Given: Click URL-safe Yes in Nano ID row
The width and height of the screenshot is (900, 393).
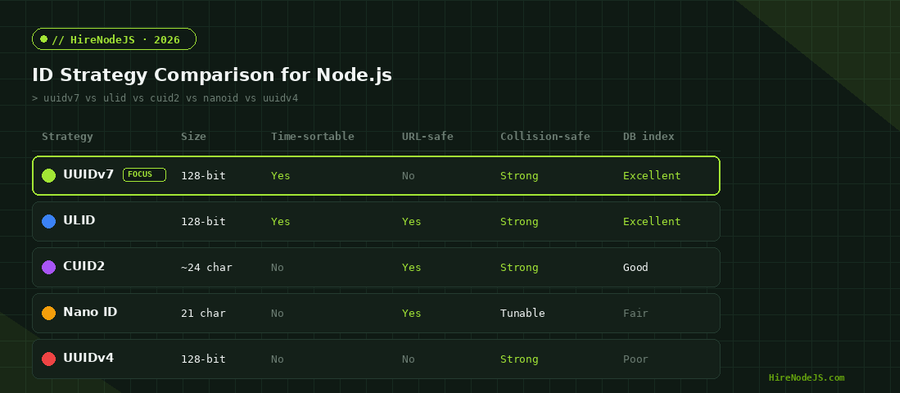Looking at the screenshot, I should click(412, 313).
